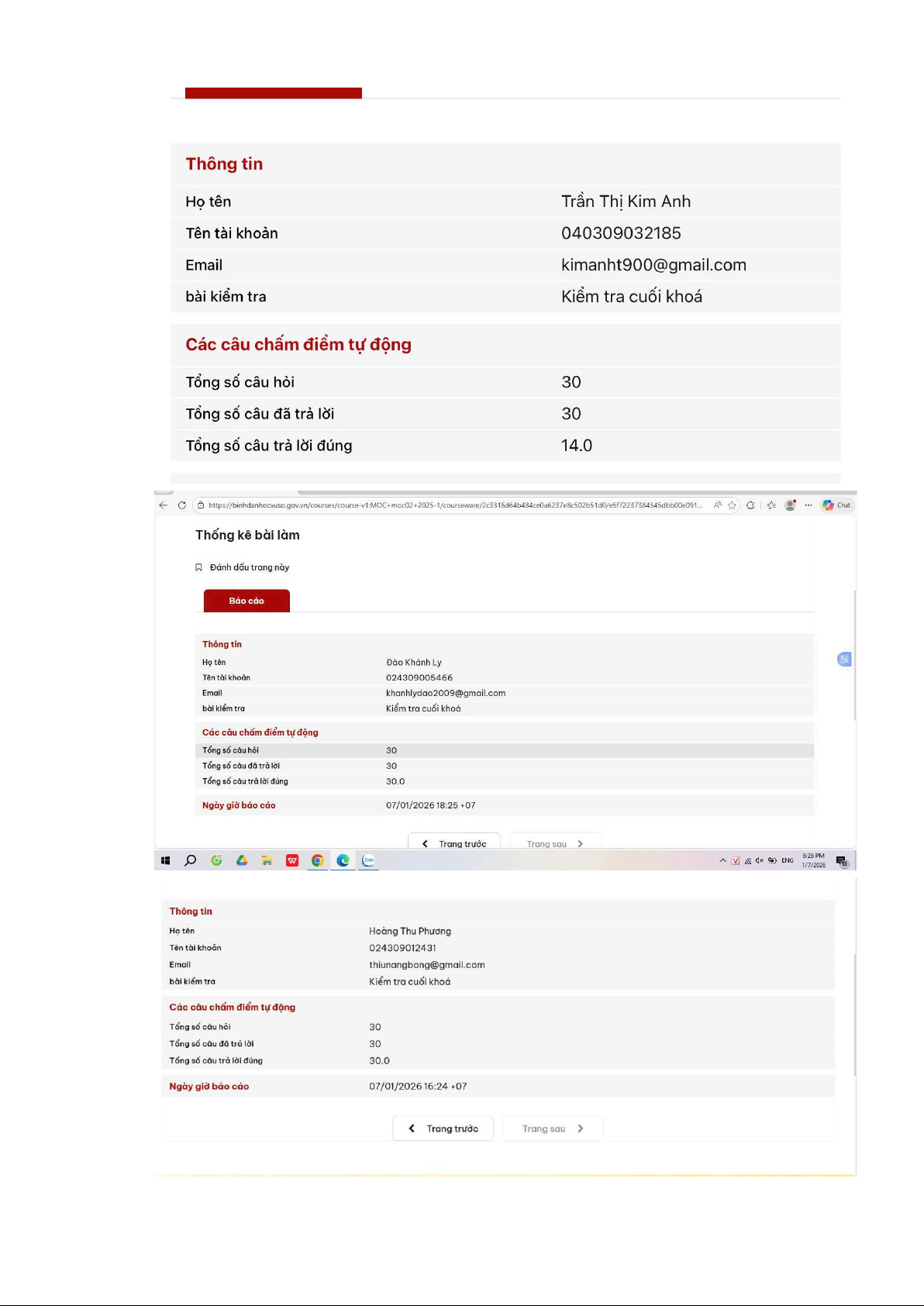The width and height of the screenshot is (924, 1306).
Task: Open Zalo from the taskbar
Action: pos(368,860)
